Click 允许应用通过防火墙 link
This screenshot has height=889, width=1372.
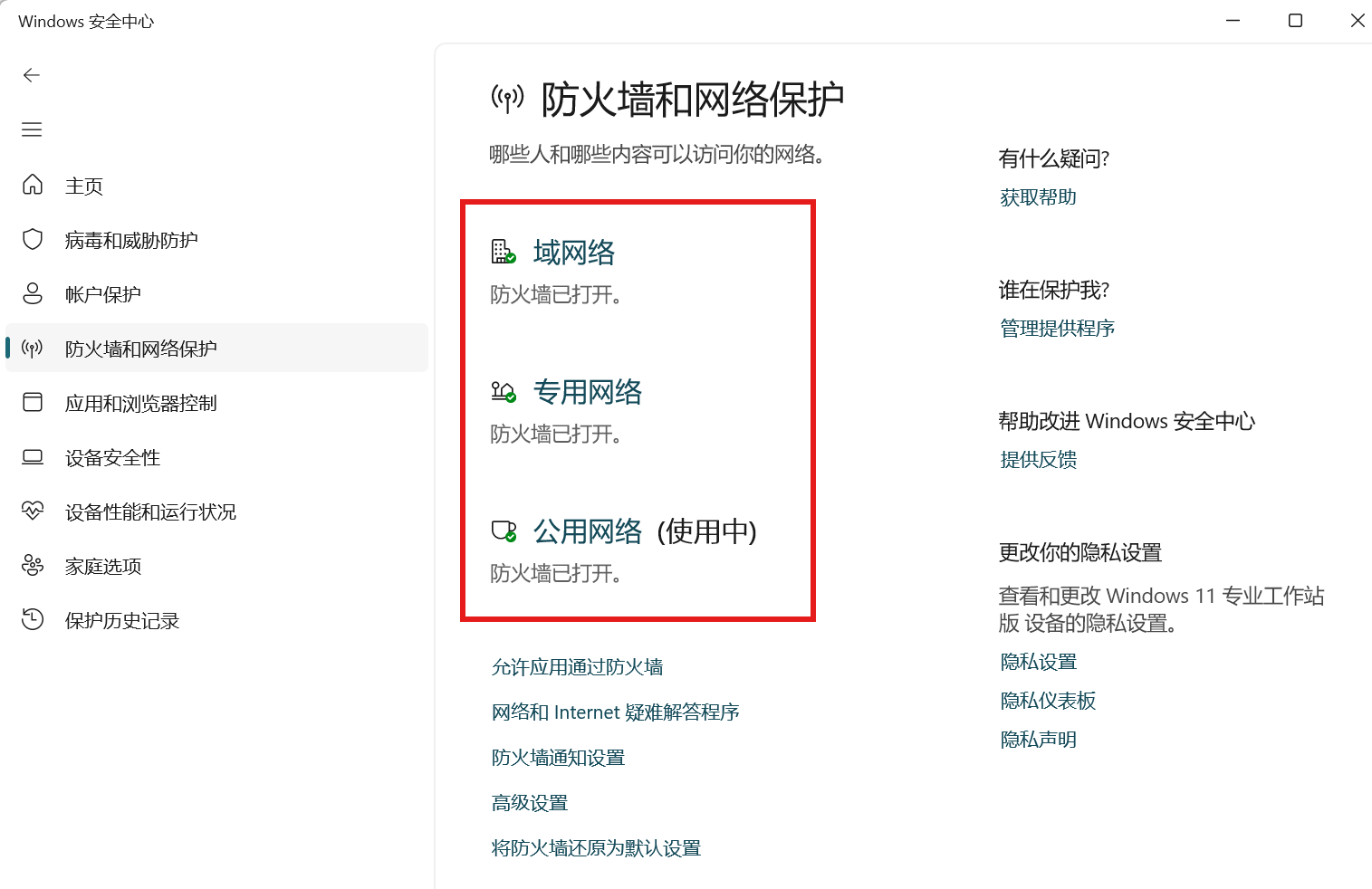pyautogui.click(x=577, y=667)
